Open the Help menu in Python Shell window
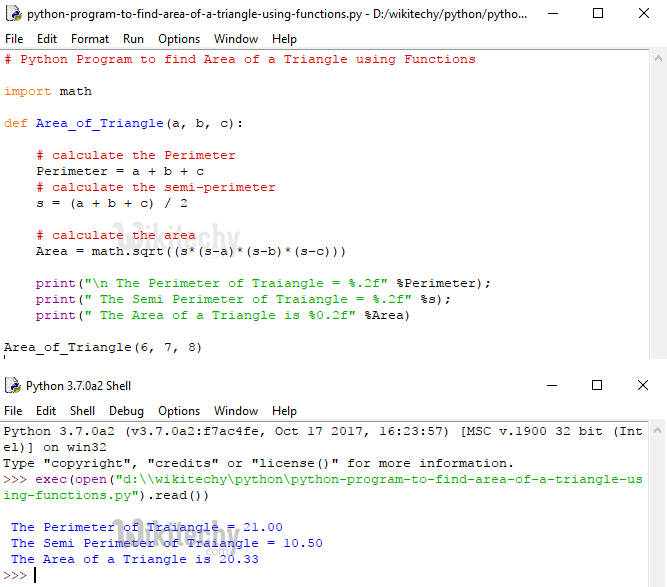The height and width of the screenshot is (587, 667). [x=284, y=411]
